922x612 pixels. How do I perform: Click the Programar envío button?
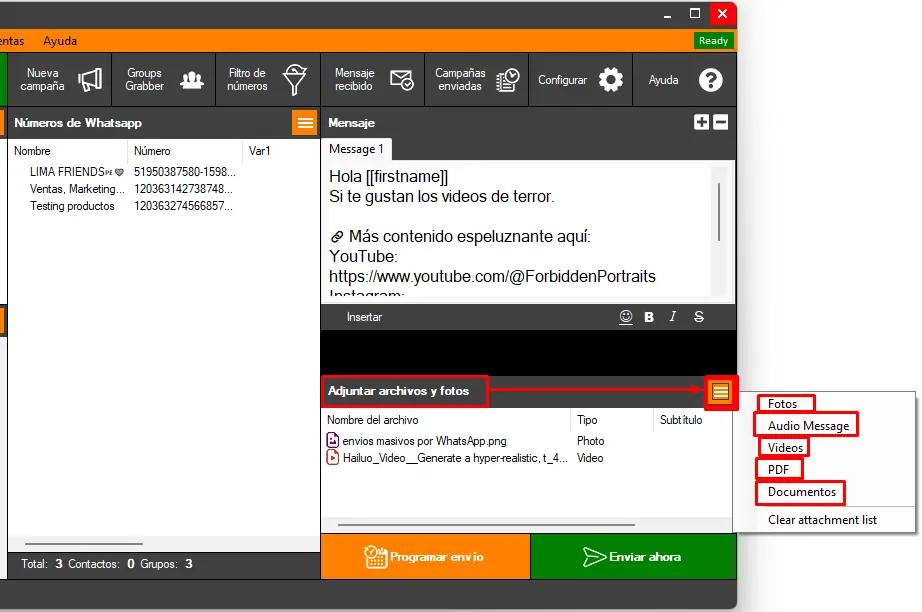(x=425, y=557)
